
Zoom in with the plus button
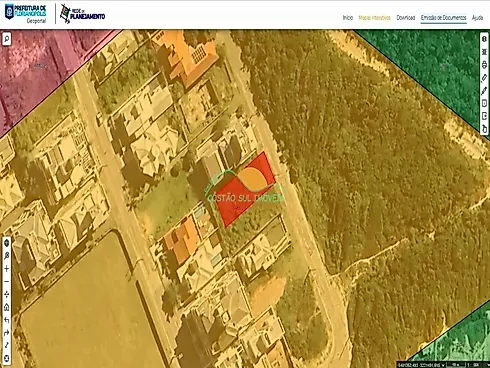pos(7,269)
